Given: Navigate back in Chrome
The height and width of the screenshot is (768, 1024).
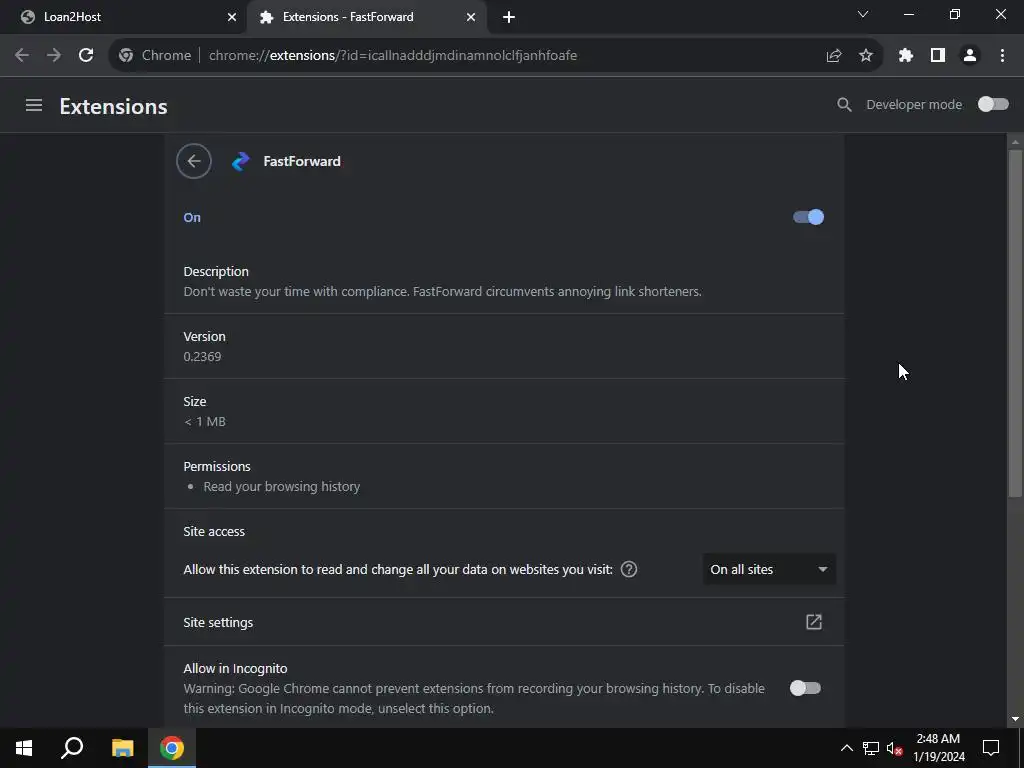Looking at the screenshot, I should pyautogui.click(x=22, y=56).
